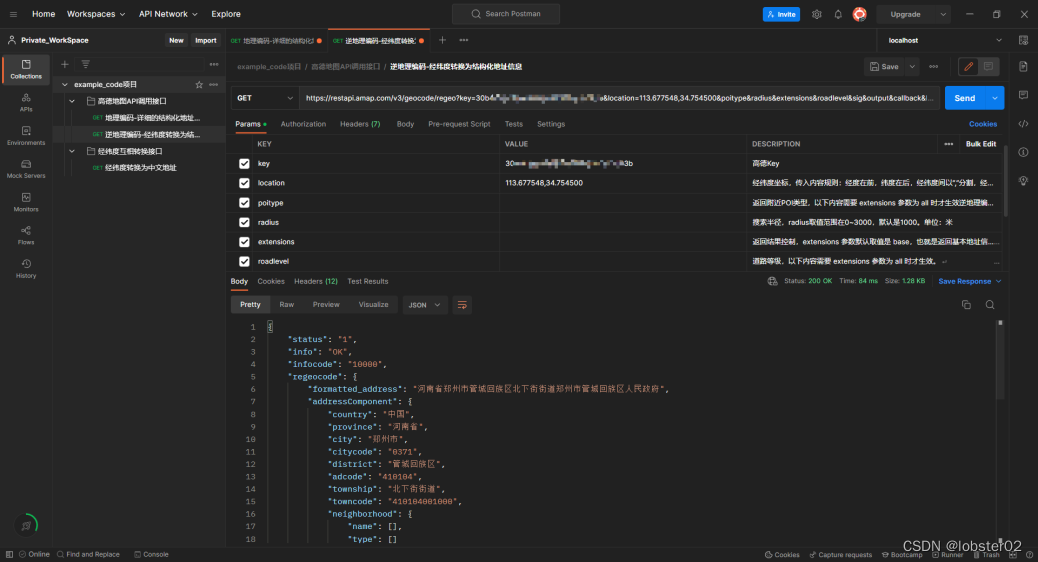This screenshot has width=1038, height=562.
Task: Open the comments icon beside pencil
Action: (988, 66)
